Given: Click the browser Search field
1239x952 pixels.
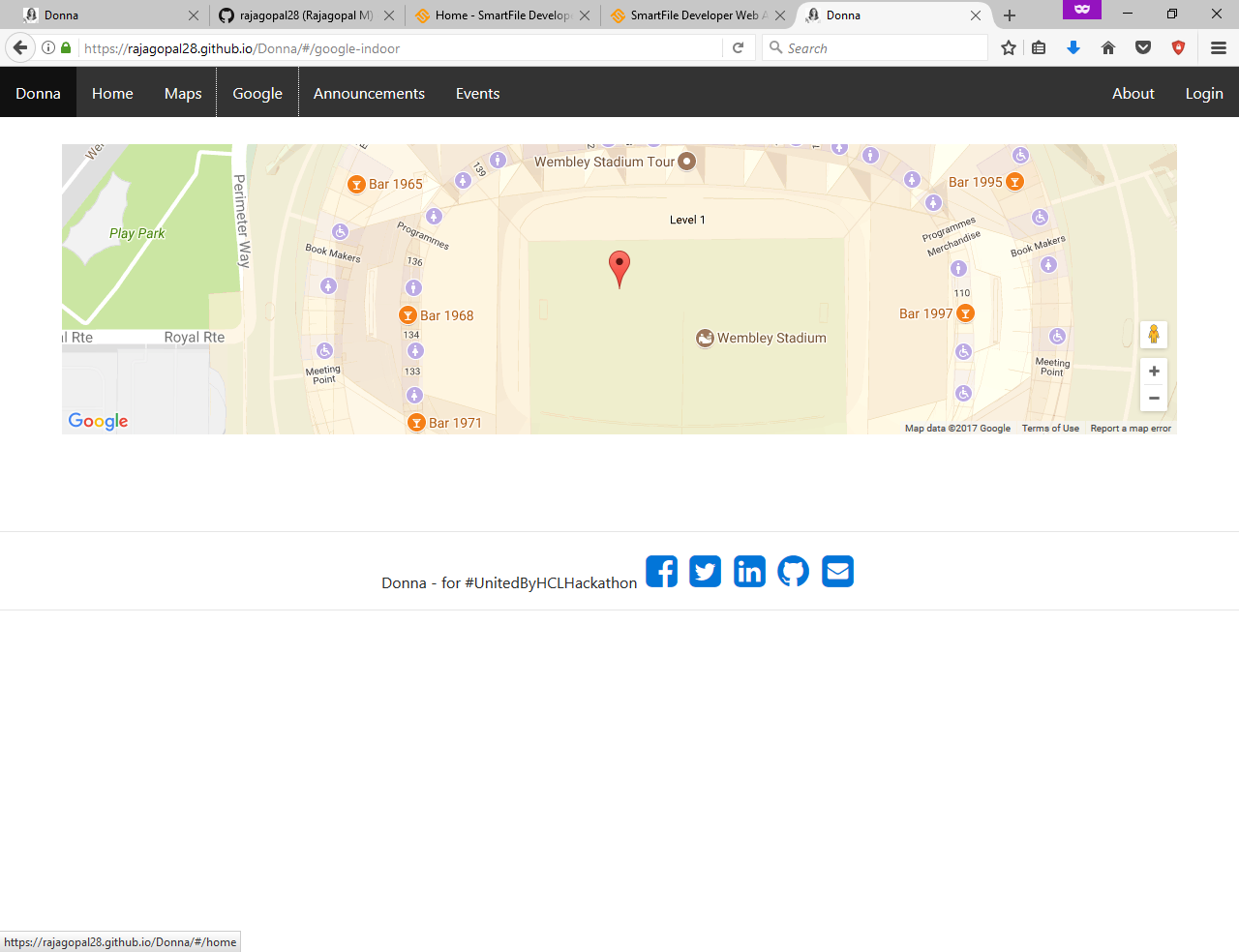Looking at the screenshot, I should point(875,47).
